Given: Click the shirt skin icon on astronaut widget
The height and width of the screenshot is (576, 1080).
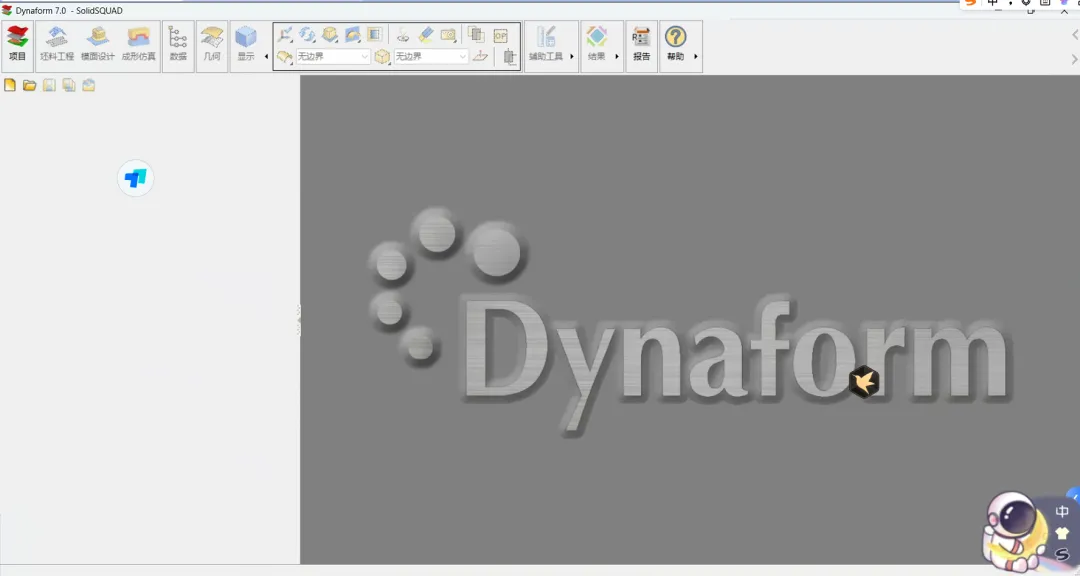Looking at the screenshot, I should [x=1062, y=533].
